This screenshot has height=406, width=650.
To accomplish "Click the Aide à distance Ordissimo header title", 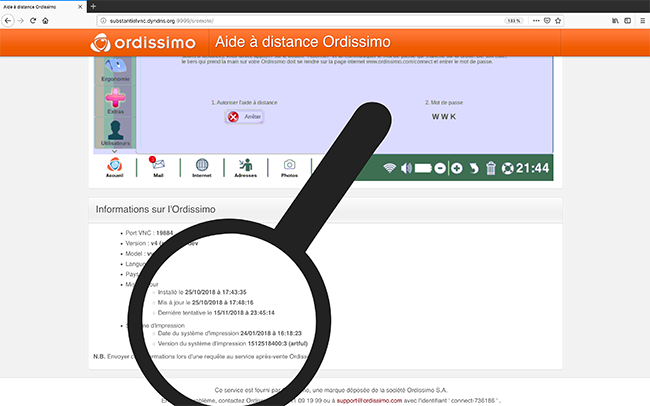I will [x=303, y=42].
